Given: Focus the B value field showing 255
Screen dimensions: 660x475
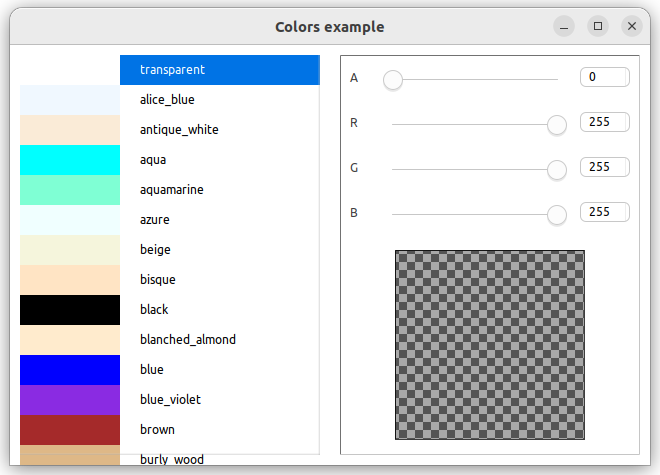Looking at the screenshot, I should tap(605, 212).
